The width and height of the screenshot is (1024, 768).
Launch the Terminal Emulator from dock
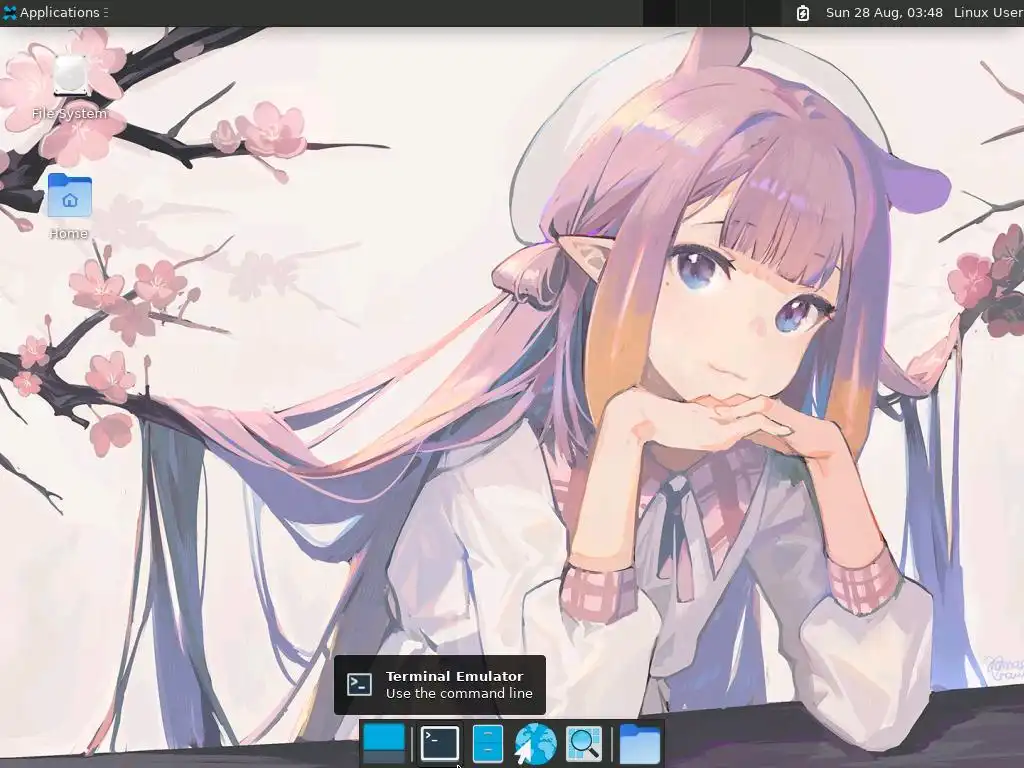coord(440,743)
